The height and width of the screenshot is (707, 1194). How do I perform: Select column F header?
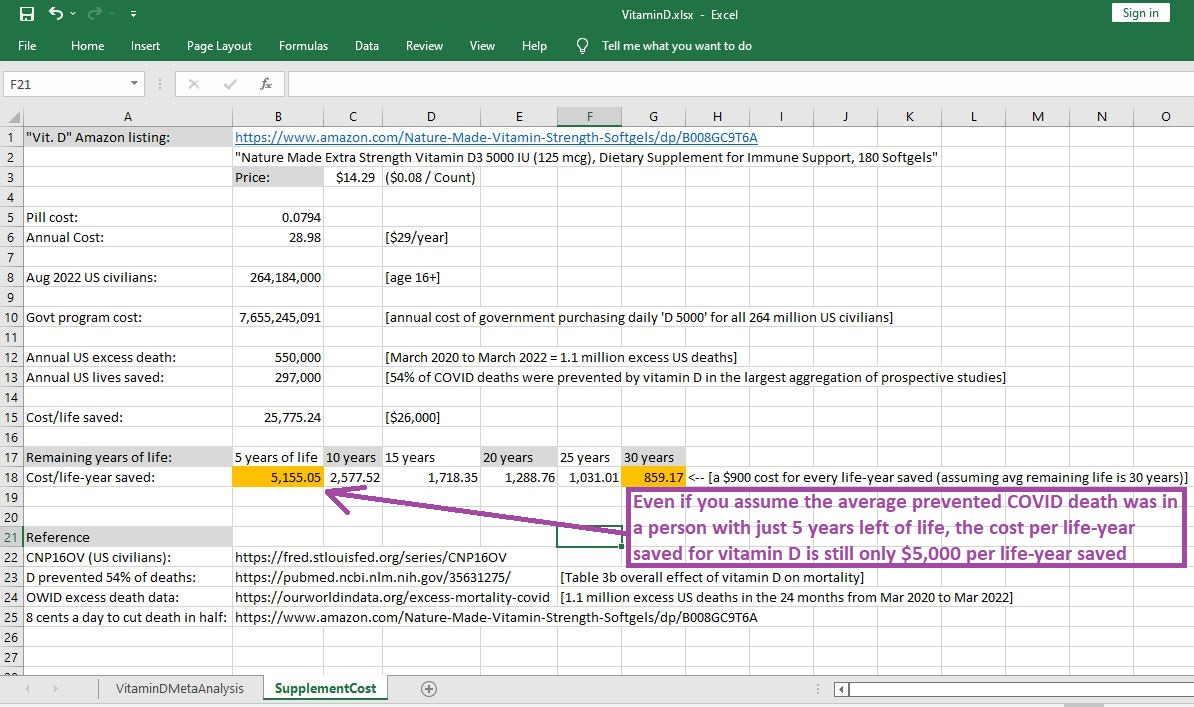click(589, 117)
